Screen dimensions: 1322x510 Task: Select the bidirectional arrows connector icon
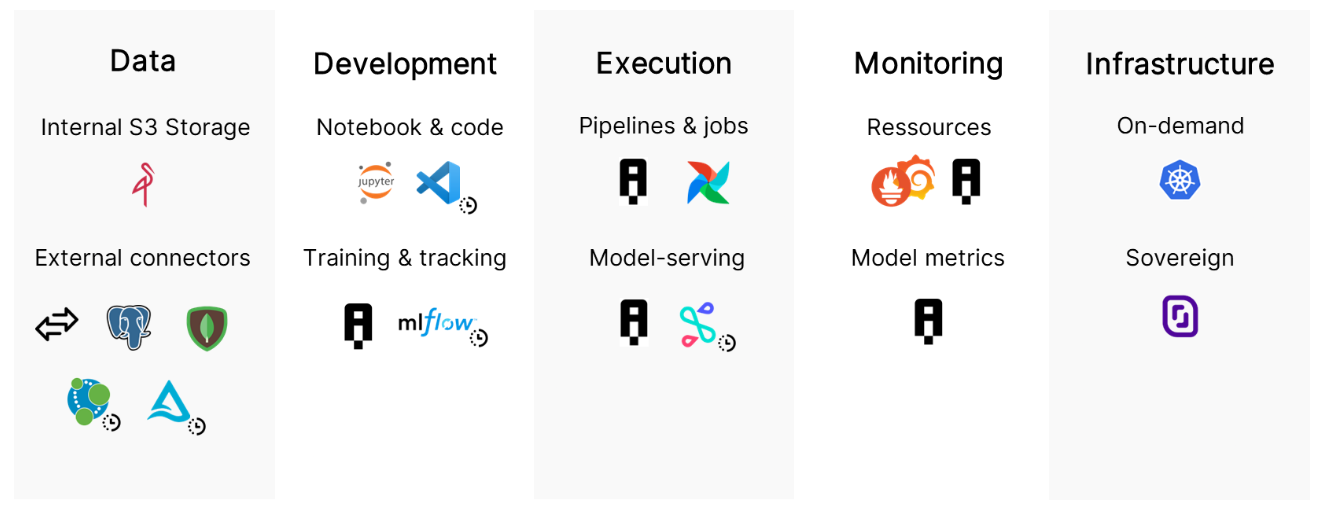coord(57,325)
